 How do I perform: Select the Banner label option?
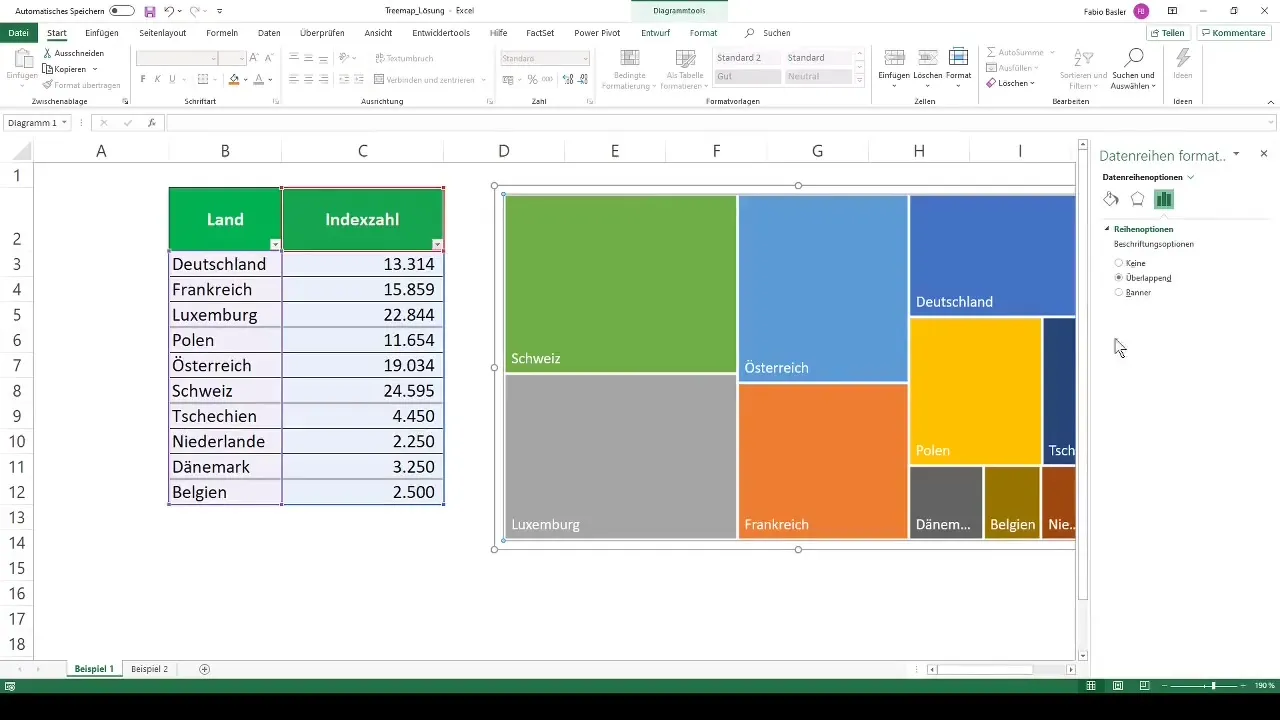coord(1119,292)
